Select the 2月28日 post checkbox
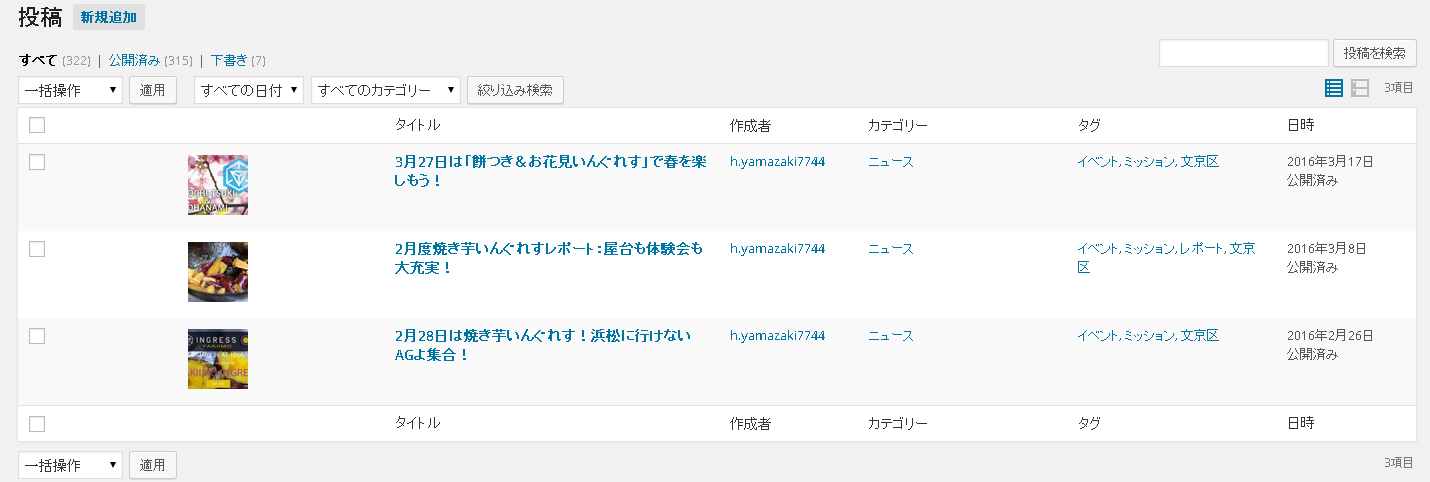Image resolution: width=1430 pixels, height=482 pixels. tap(37, 336)
